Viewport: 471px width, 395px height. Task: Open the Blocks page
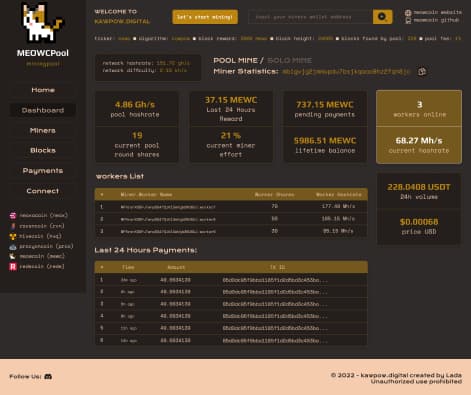click(43, 150)
